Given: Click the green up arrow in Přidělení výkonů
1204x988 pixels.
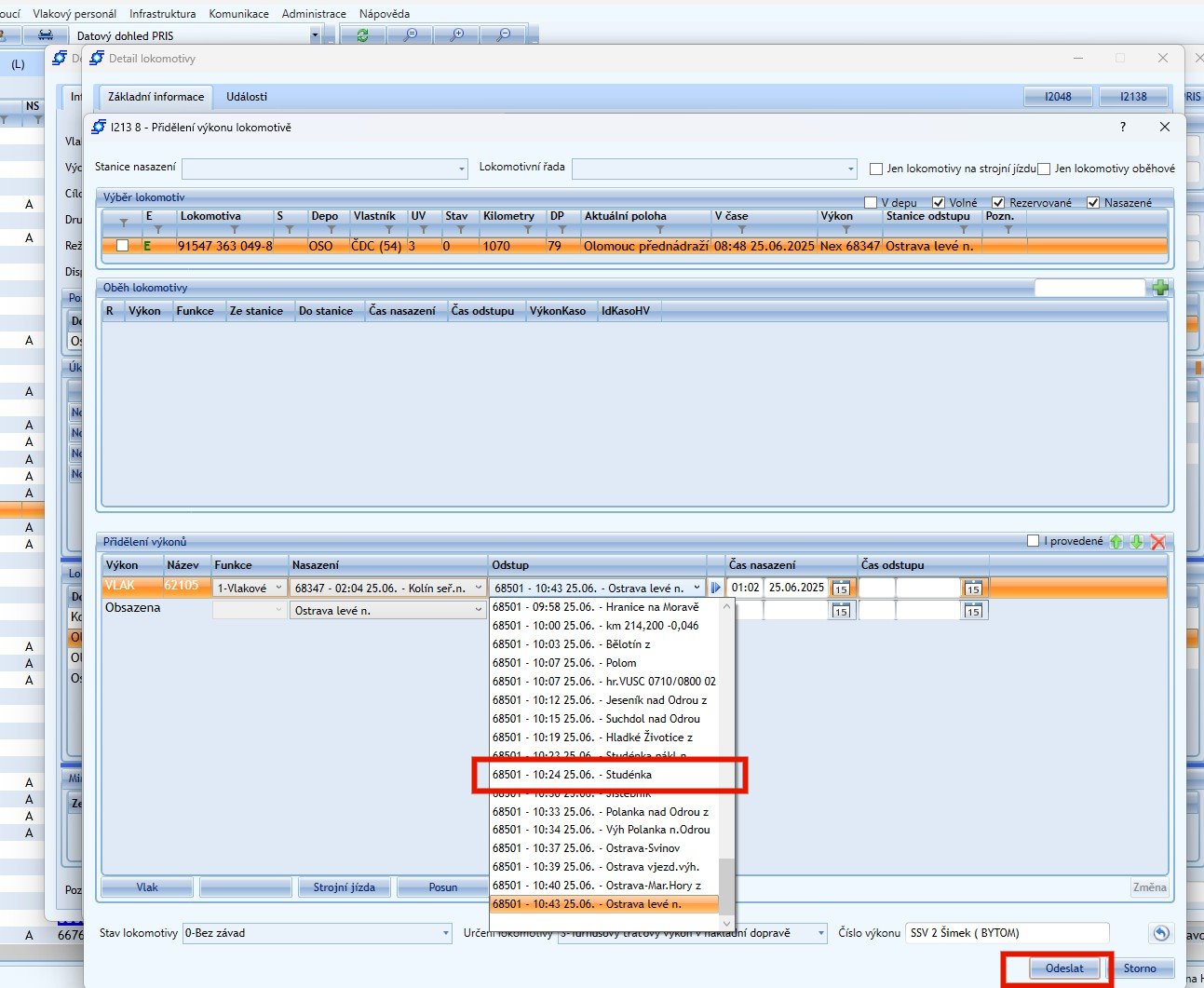Looking at the screenshot, I should (1116, 542).
